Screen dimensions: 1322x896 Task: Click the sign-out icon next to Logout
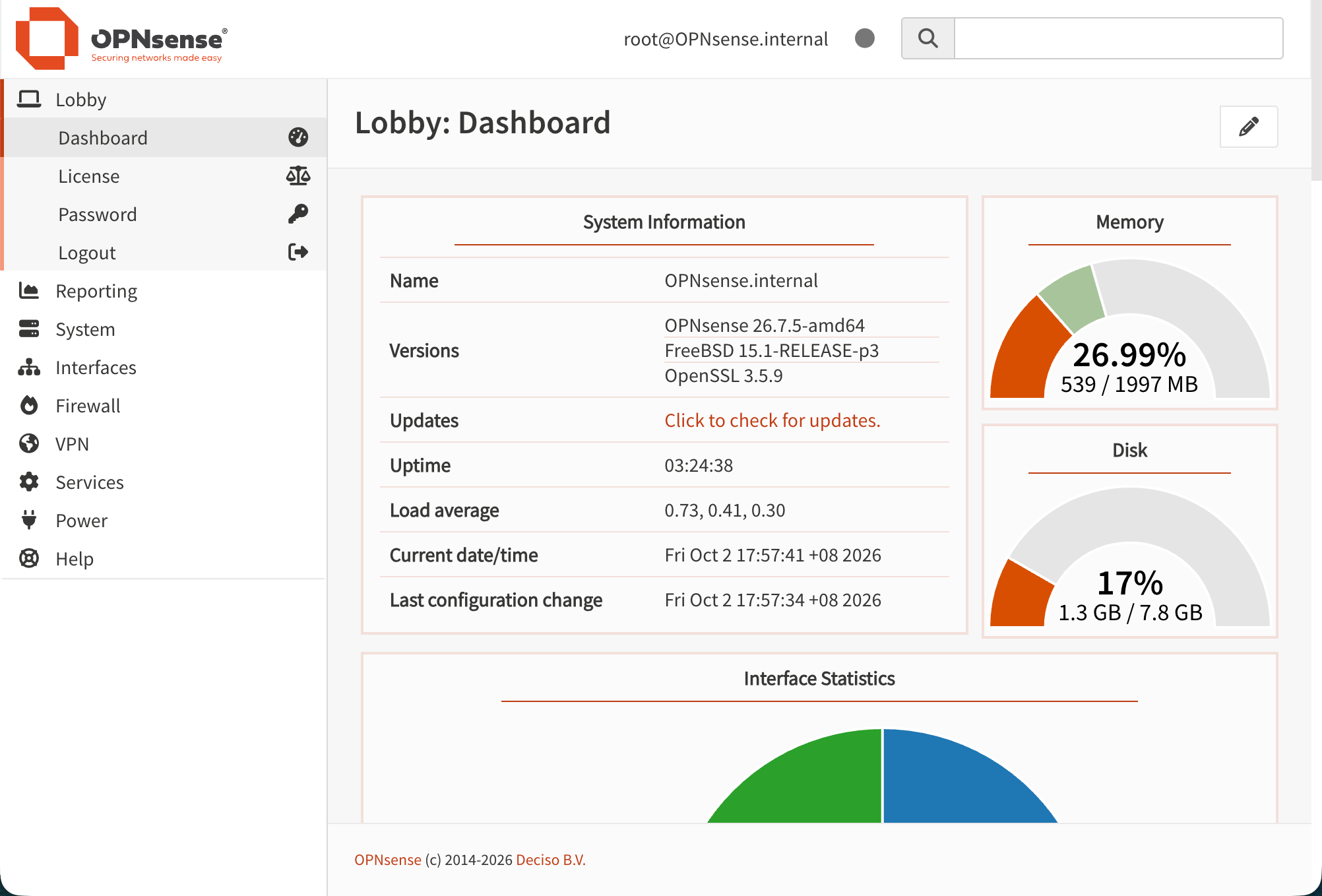pyautogui.click(x=298, y=252)
